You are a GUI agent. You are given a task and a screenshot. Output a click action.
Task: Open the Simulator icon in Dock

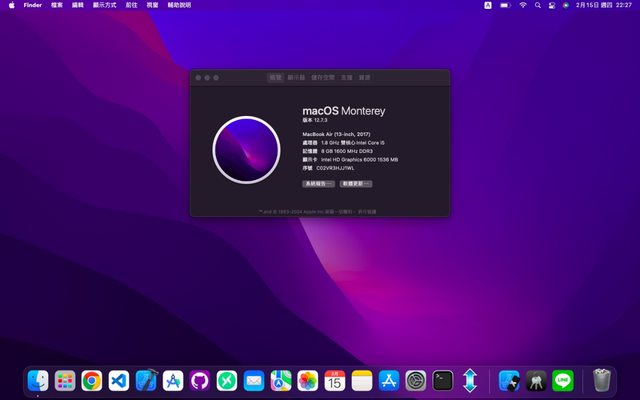click(509, 380)
